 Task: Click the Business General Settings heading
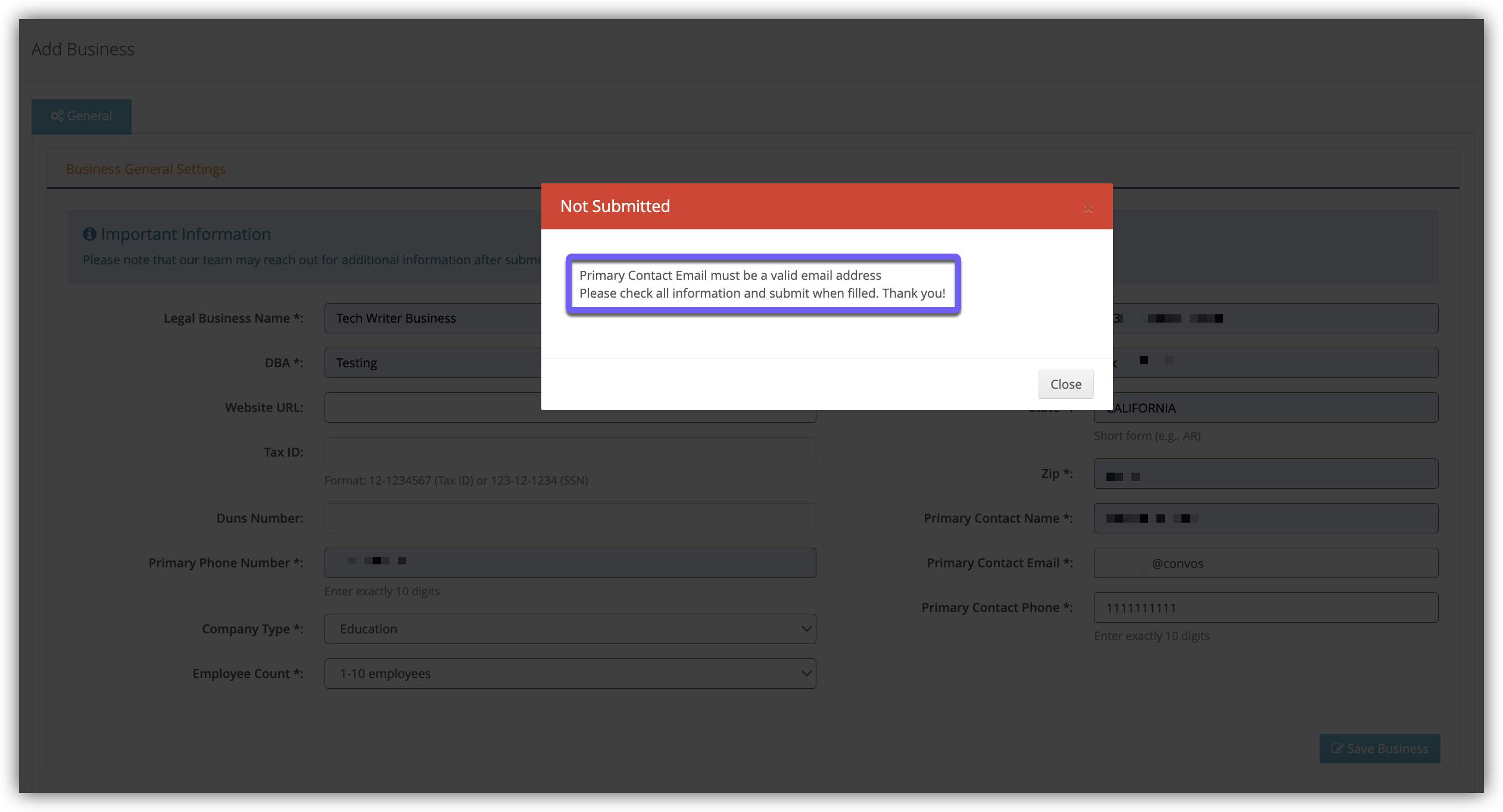point(146,169)
